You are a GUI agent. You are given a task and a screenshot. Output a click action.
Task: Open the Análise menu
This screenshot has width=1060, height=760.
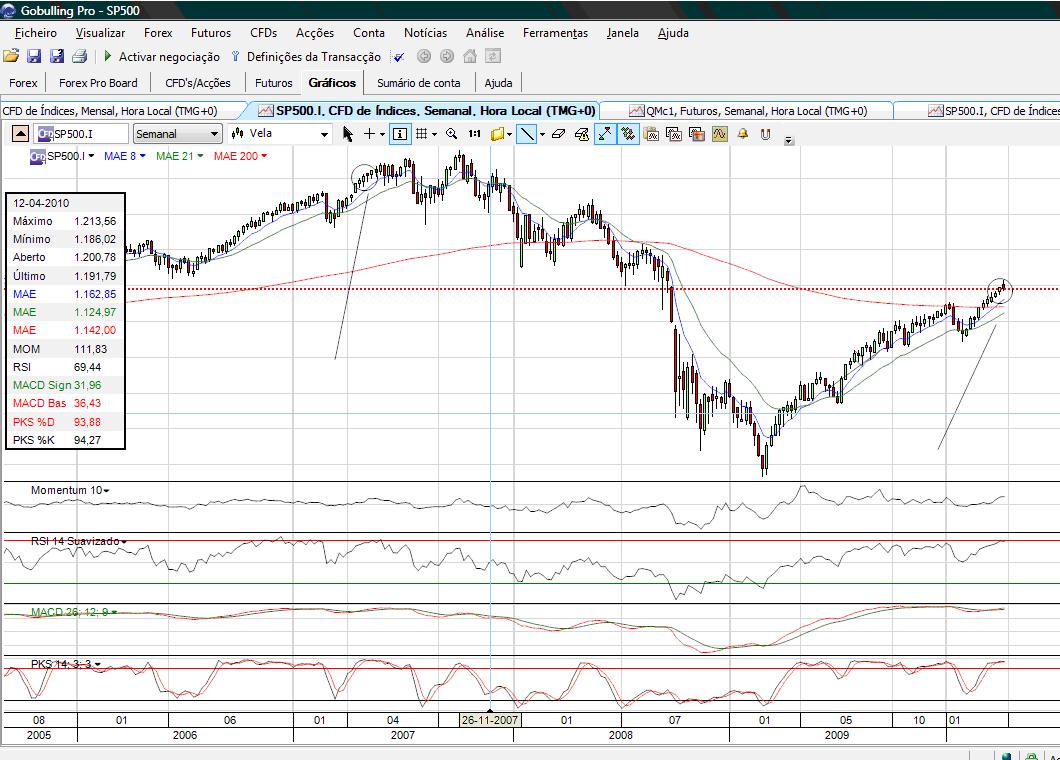(x=485, y=33)
